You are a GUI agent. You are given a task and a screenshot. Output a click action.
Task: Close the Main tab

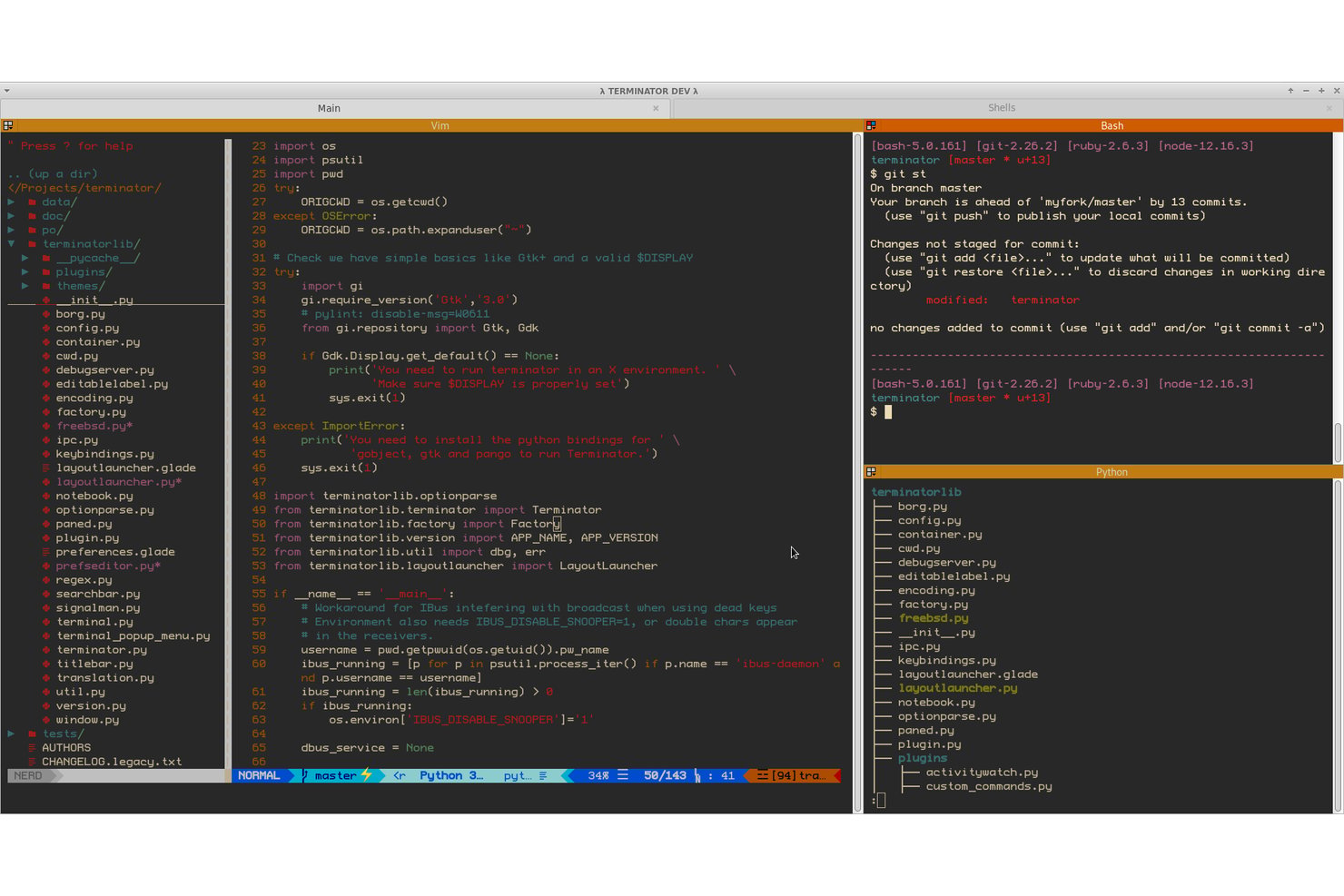656,108
